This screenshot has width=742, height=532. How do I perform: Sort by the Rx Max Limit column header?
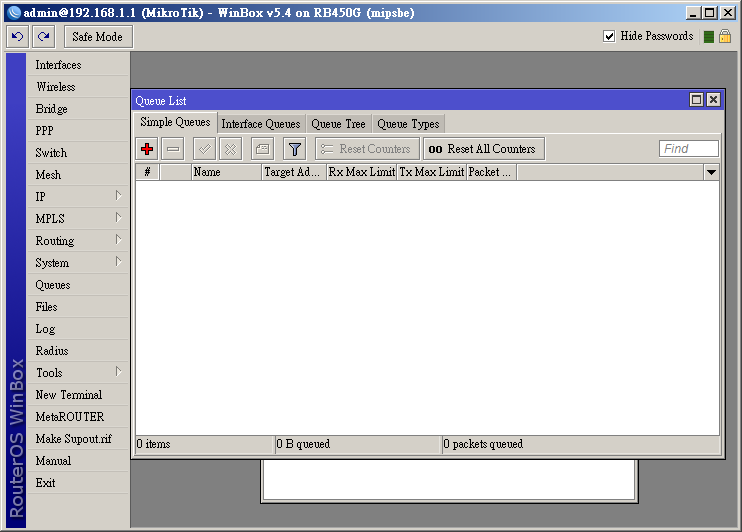point(362,172)
